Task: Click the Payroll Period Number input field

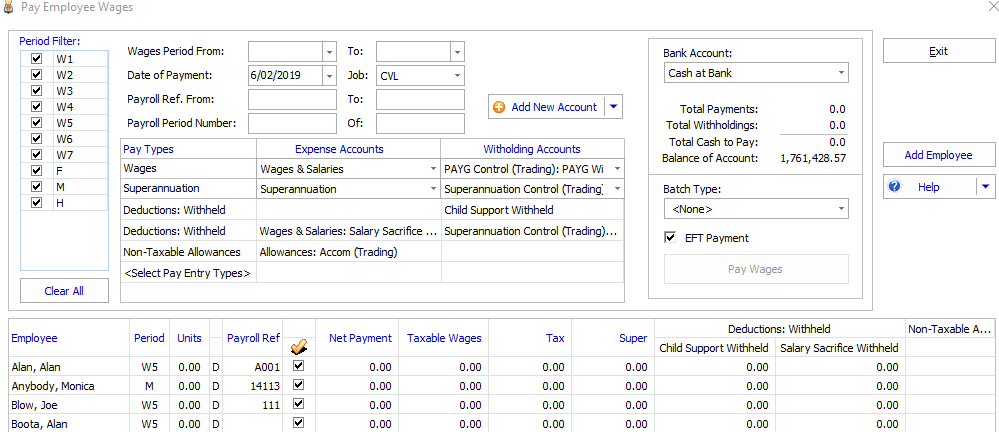Action: 292,123
